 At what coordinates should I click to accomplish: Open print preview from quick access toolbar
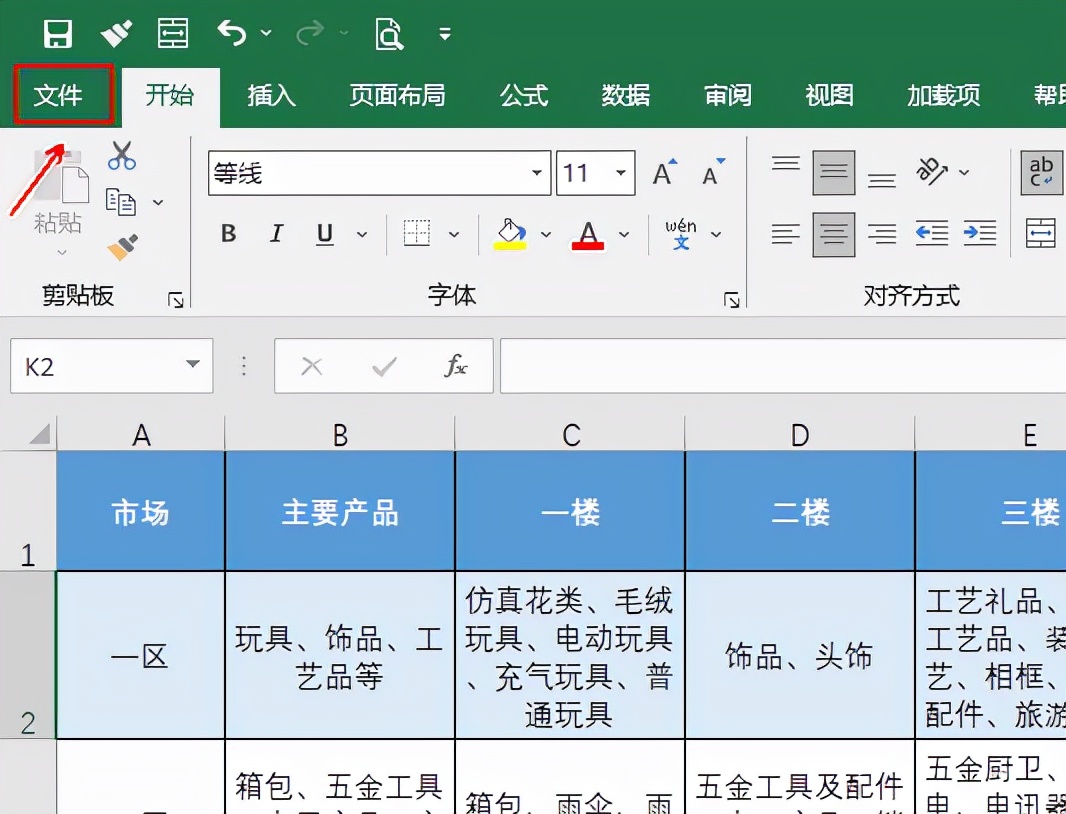386,33
